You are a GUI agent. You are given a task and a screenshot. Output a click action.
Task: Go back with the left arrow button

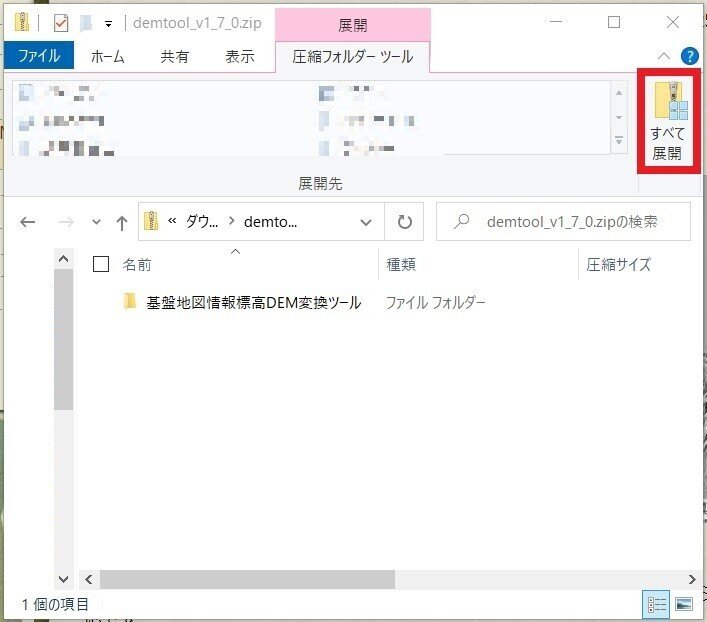click(28, 222)
